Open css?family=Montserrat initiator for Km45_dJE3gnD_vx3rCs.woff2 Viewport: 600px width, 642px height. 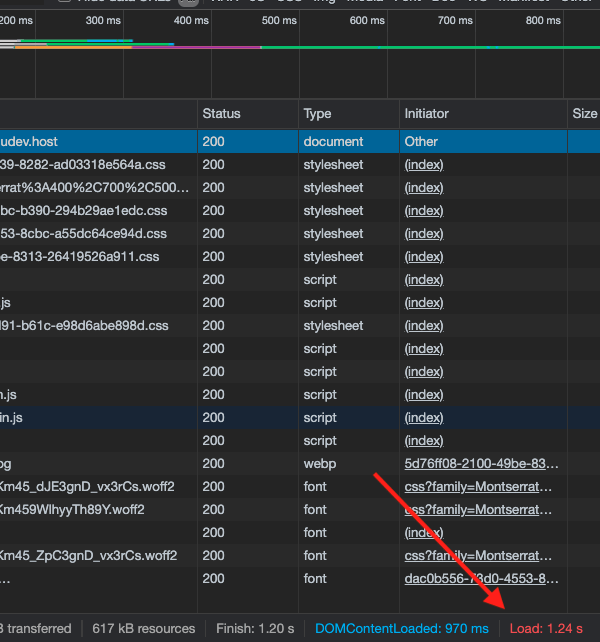click(478, 486)
